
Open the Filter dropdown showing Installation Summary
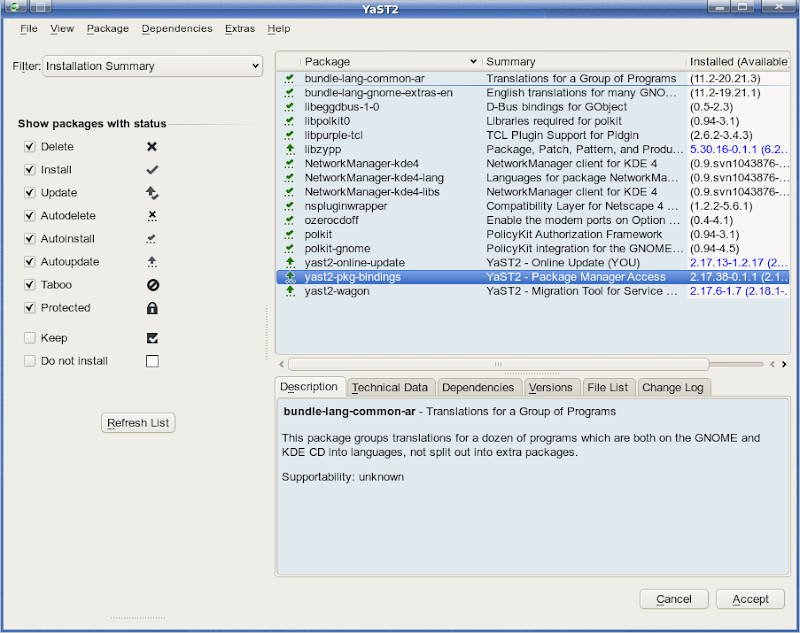(x=152, y=66)
